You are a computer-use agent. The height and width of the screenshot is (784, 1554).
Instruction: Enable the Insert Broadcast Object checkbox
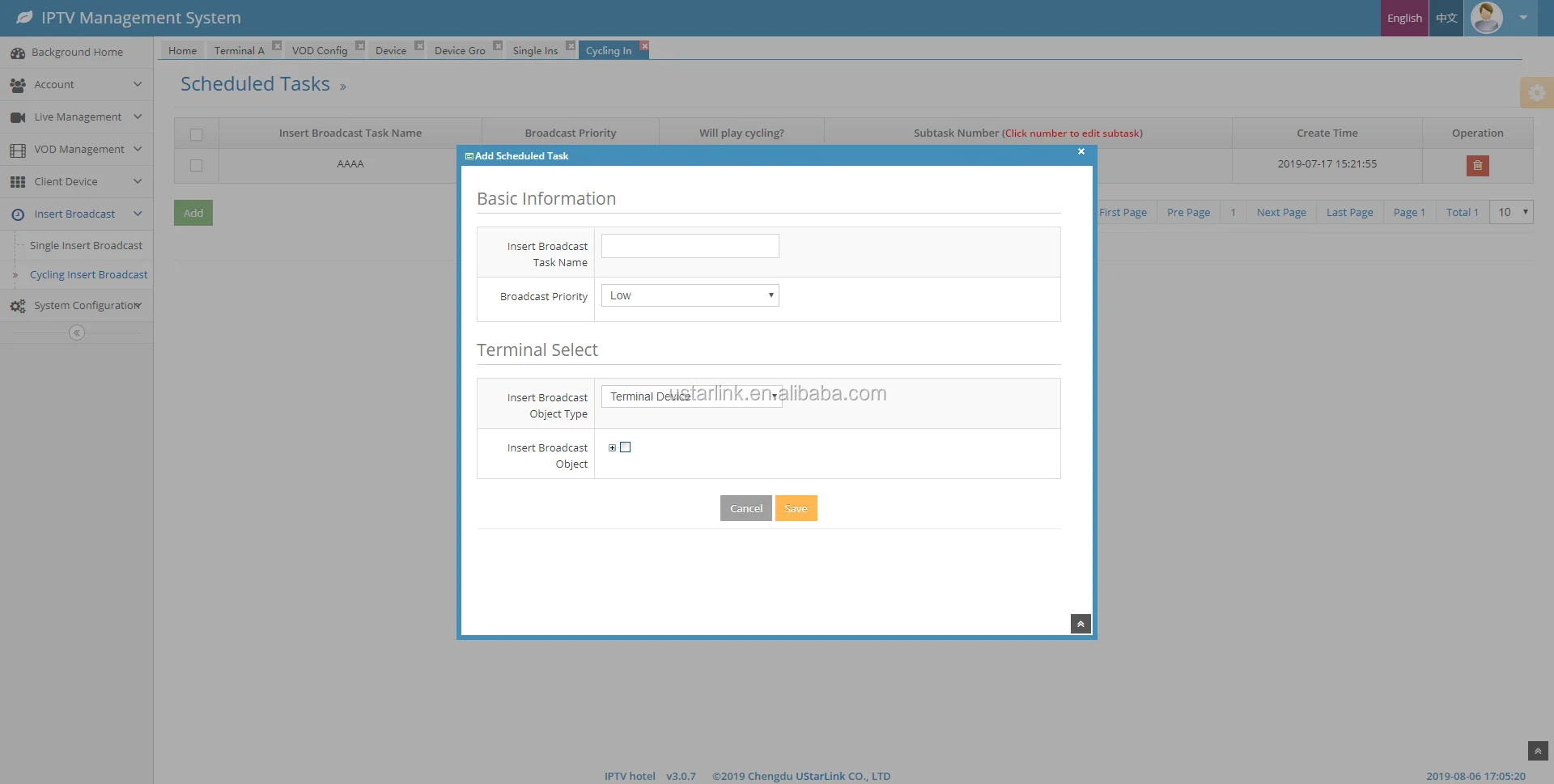coord(625,447)
